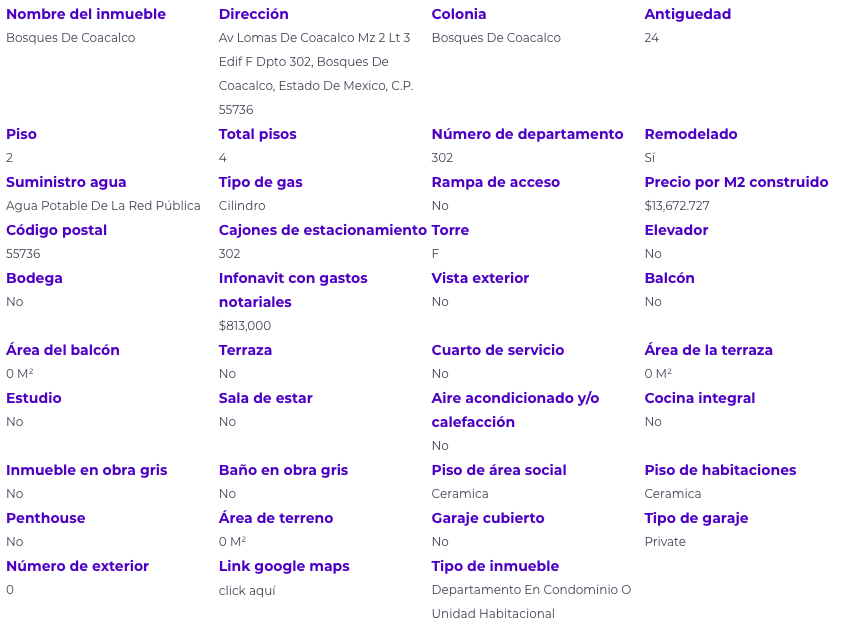Select the 'Total pisos' label
The width and height of the screenshot is (841, 631).
click(257, 134)
